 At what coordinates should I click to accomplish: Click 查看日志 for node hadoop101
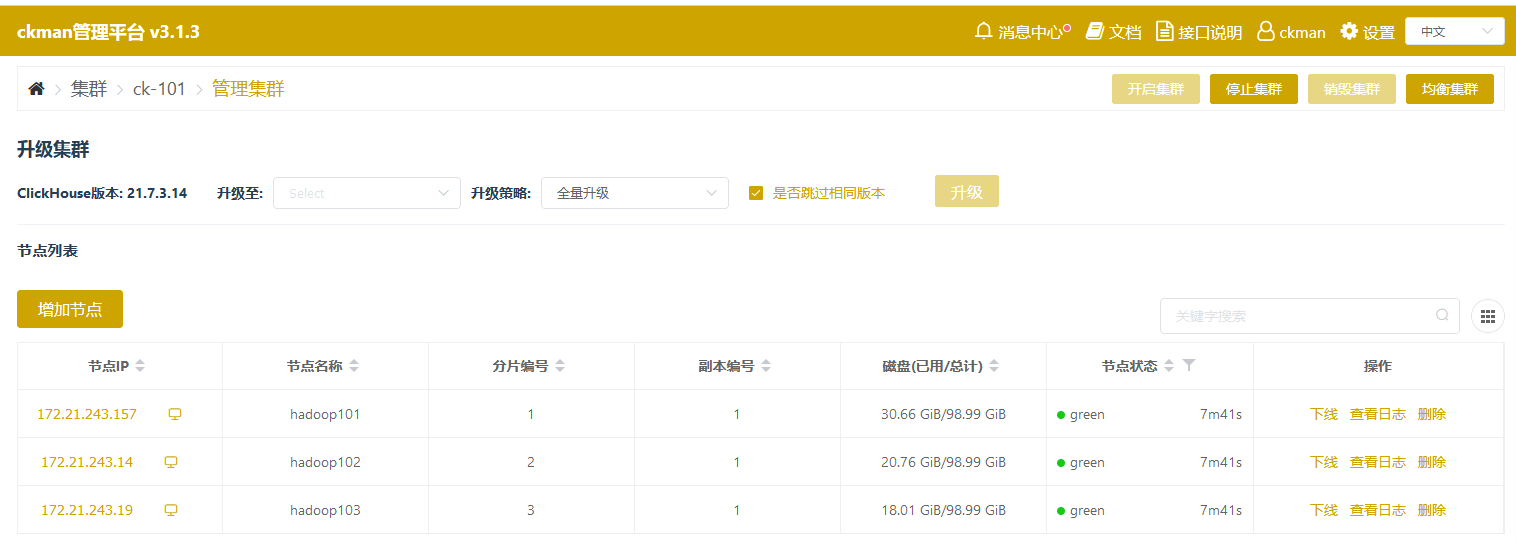1378,414
